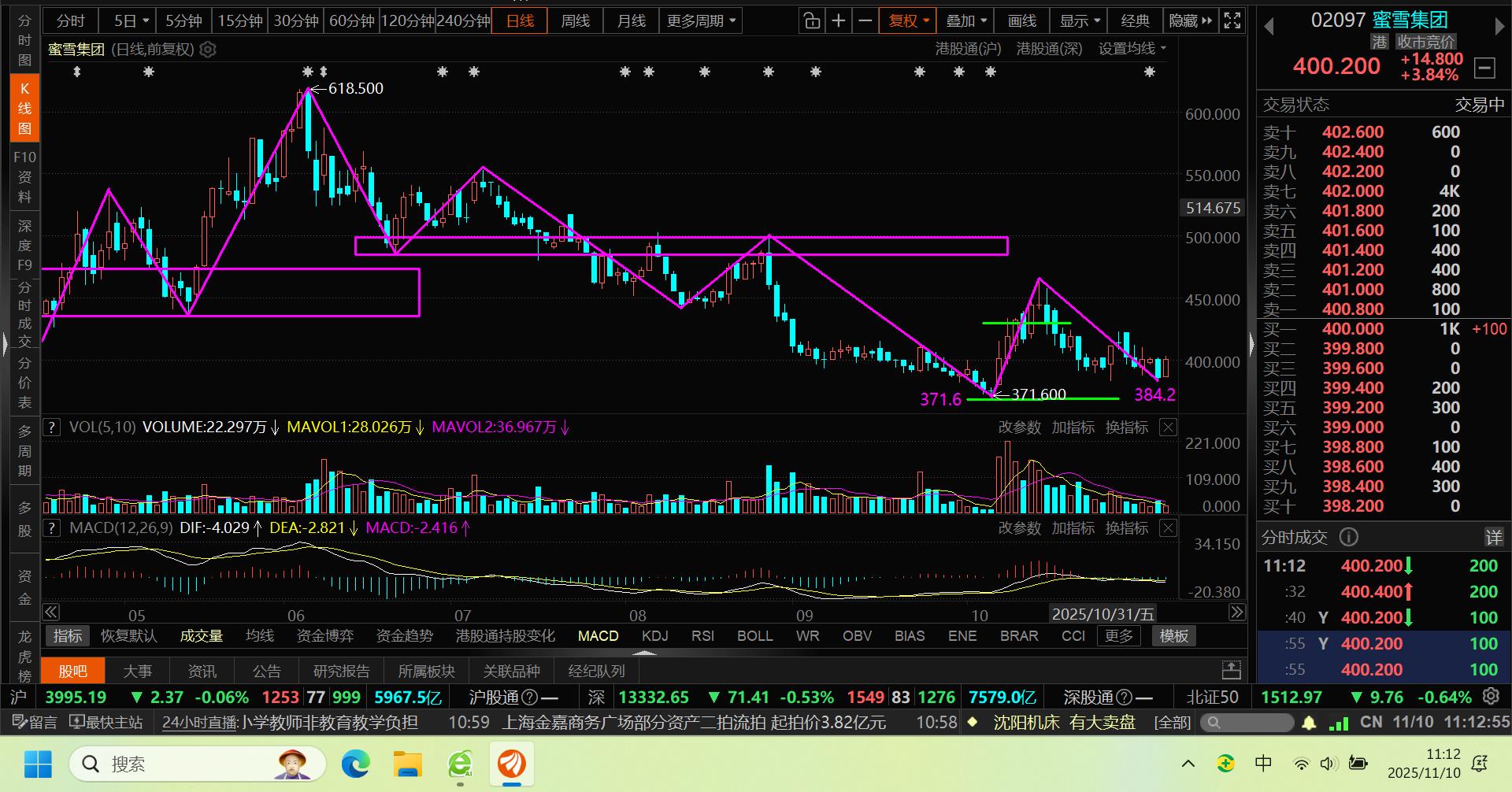
Task: Open 24小时直播 news link
Action: click(x=200, y=723)
